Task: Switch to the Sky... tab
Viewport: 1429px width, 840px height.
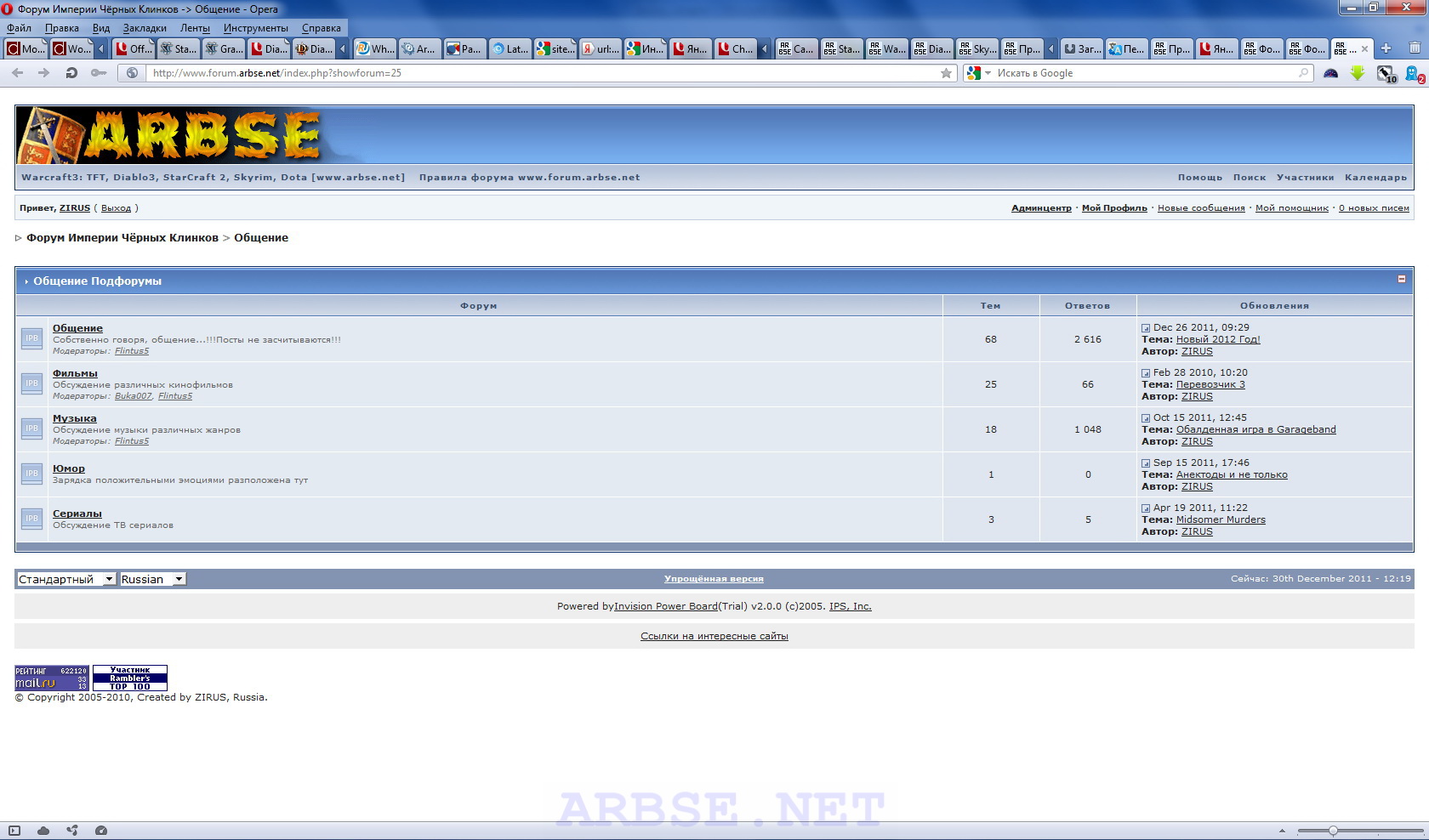Action: click(x=976, y=49)
